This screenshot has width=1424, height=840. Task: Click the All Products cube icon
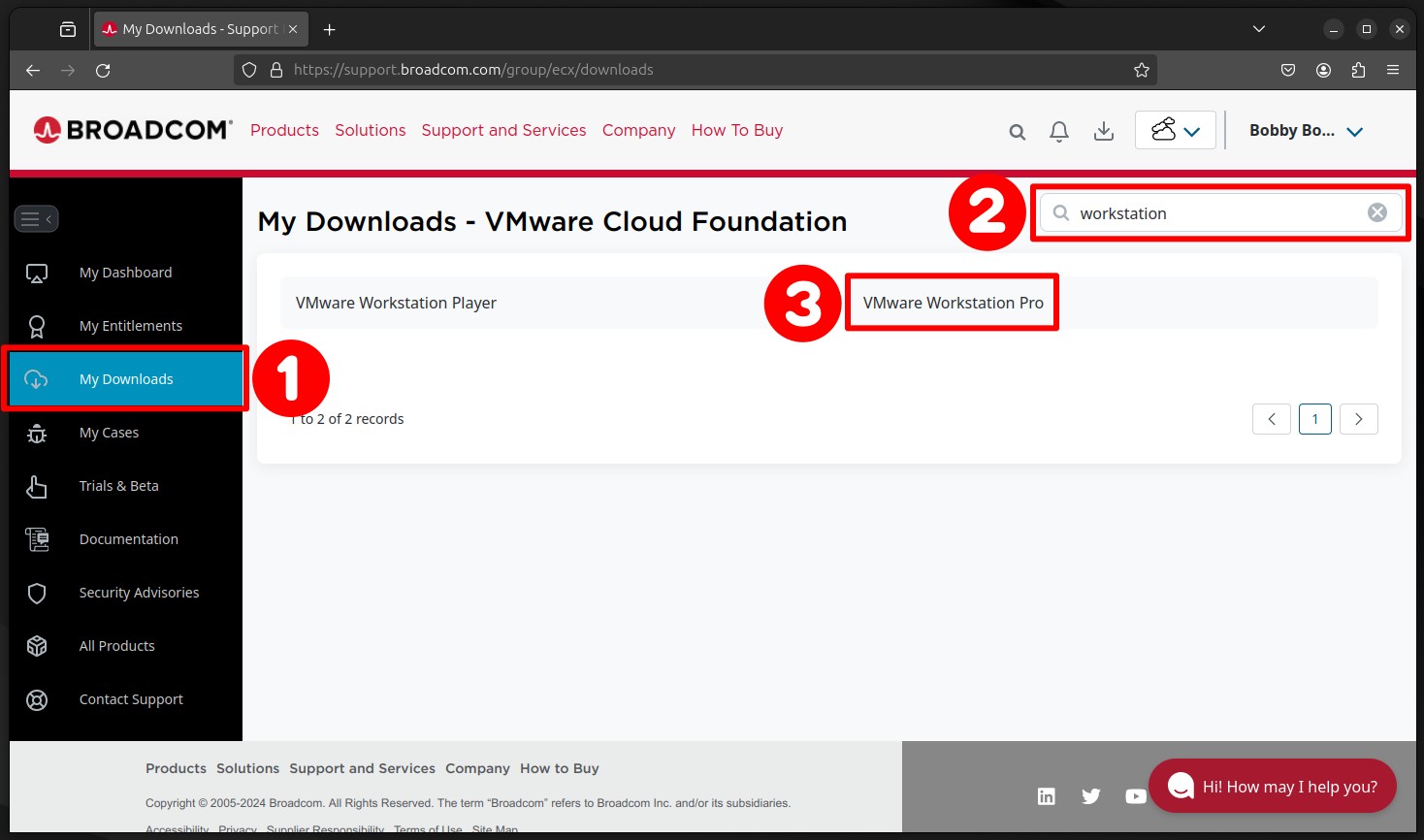37,646
